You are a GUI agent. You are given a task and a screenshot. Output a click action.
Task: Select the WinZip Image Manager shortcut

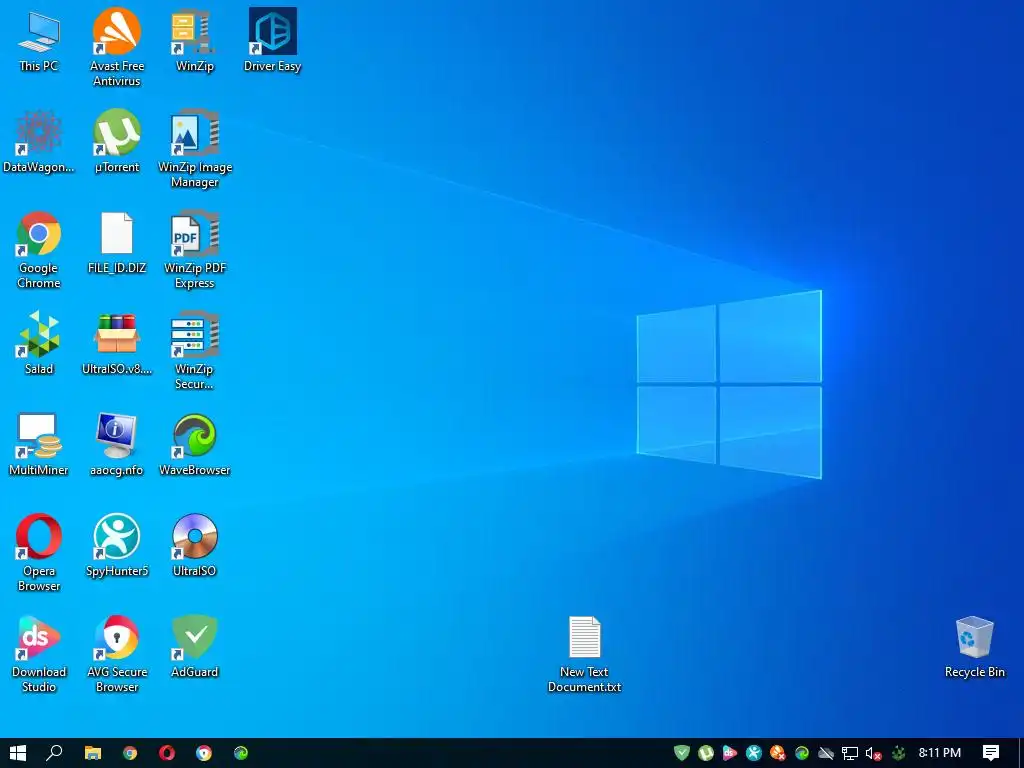195,149
